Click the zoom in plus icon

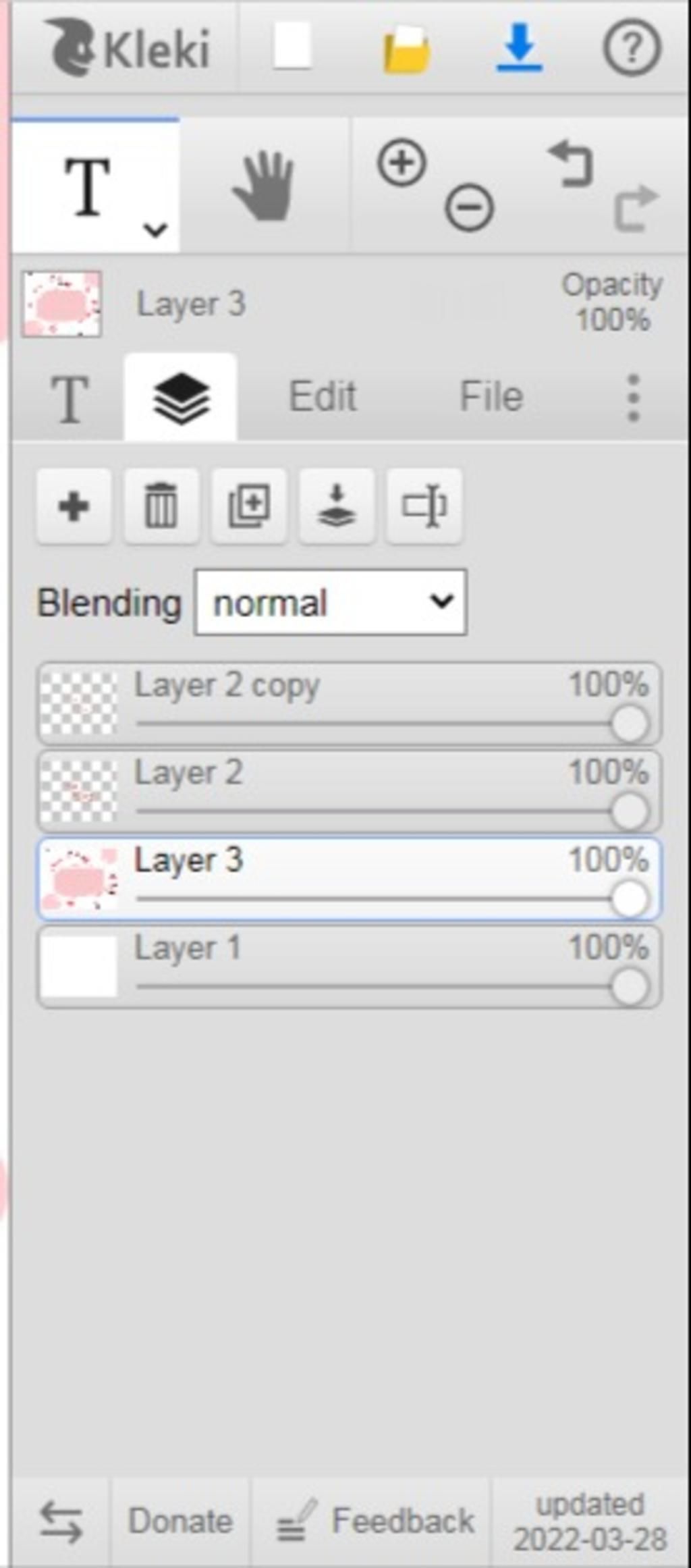(402, 163)
